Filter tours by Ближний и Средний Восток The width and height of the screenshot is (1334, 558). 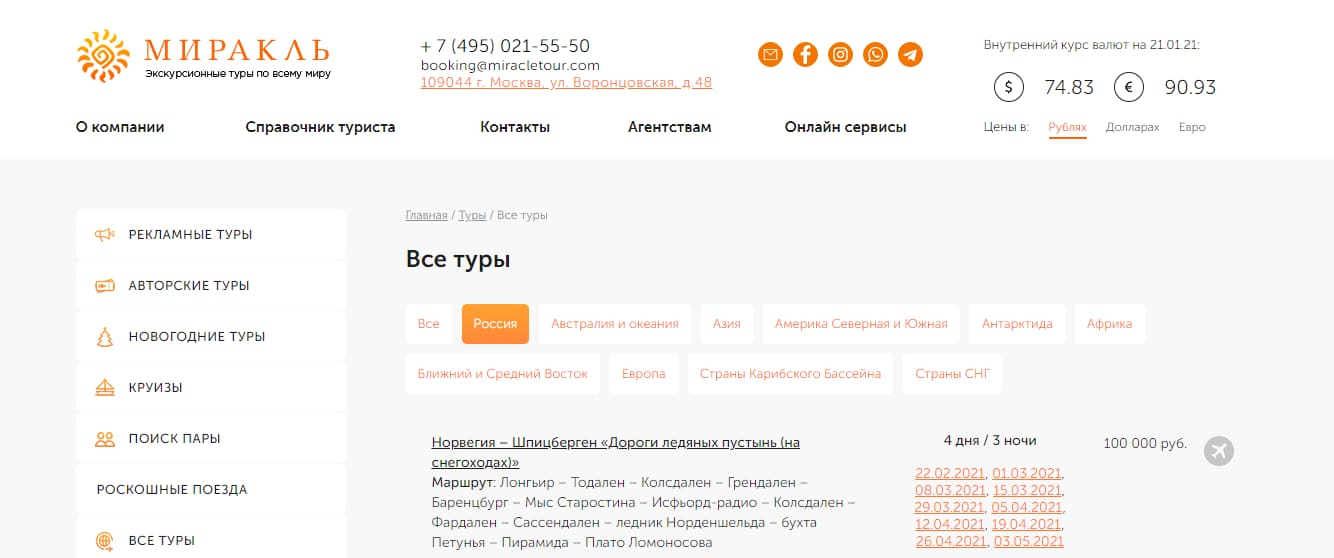[x=503, y=374]
